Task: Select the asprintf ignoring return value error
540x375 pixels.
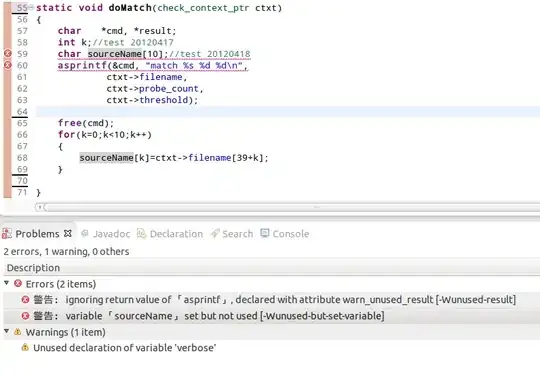Action: click(272, 300)
